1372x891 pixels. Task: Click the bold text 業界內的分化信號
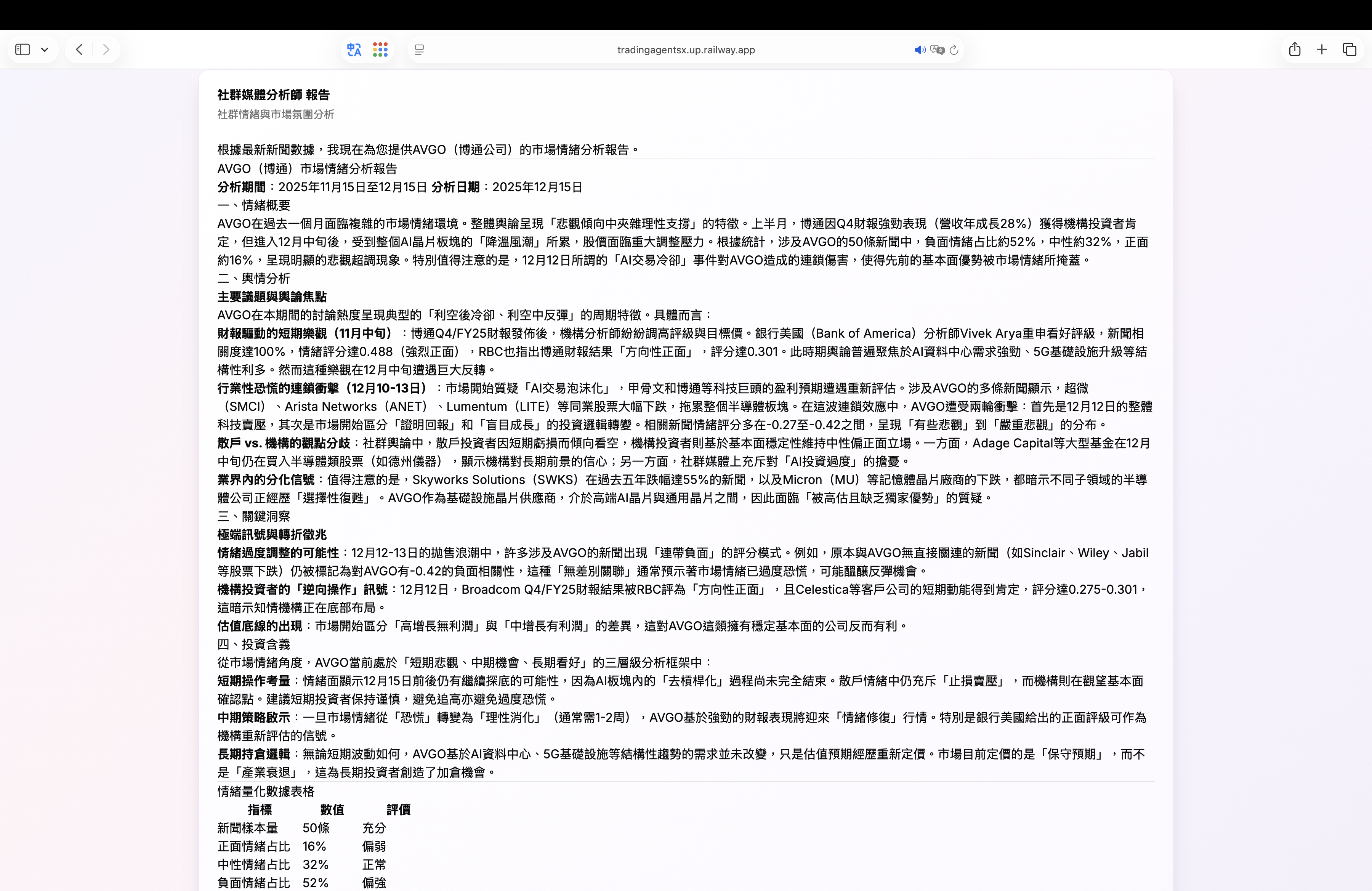pos(266,480)
